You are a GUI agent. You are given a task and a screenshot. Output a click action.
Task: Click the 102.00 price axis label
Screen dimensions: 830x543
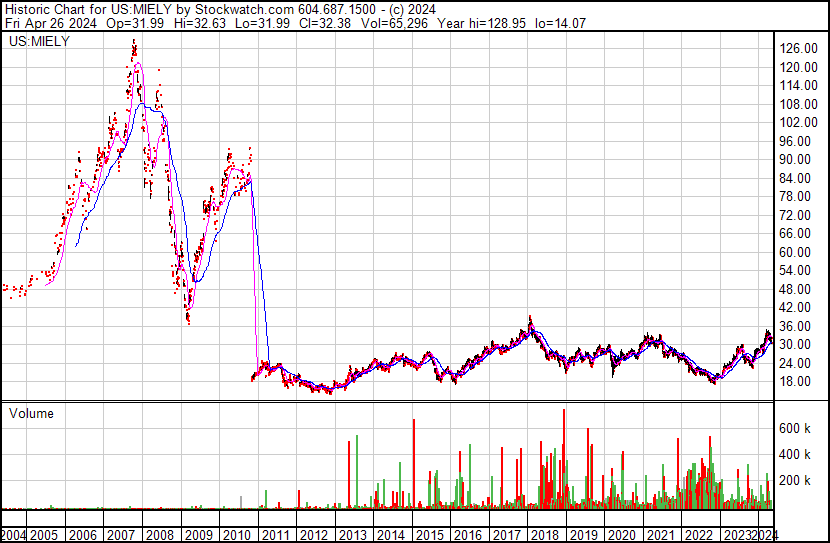(799, 122)
